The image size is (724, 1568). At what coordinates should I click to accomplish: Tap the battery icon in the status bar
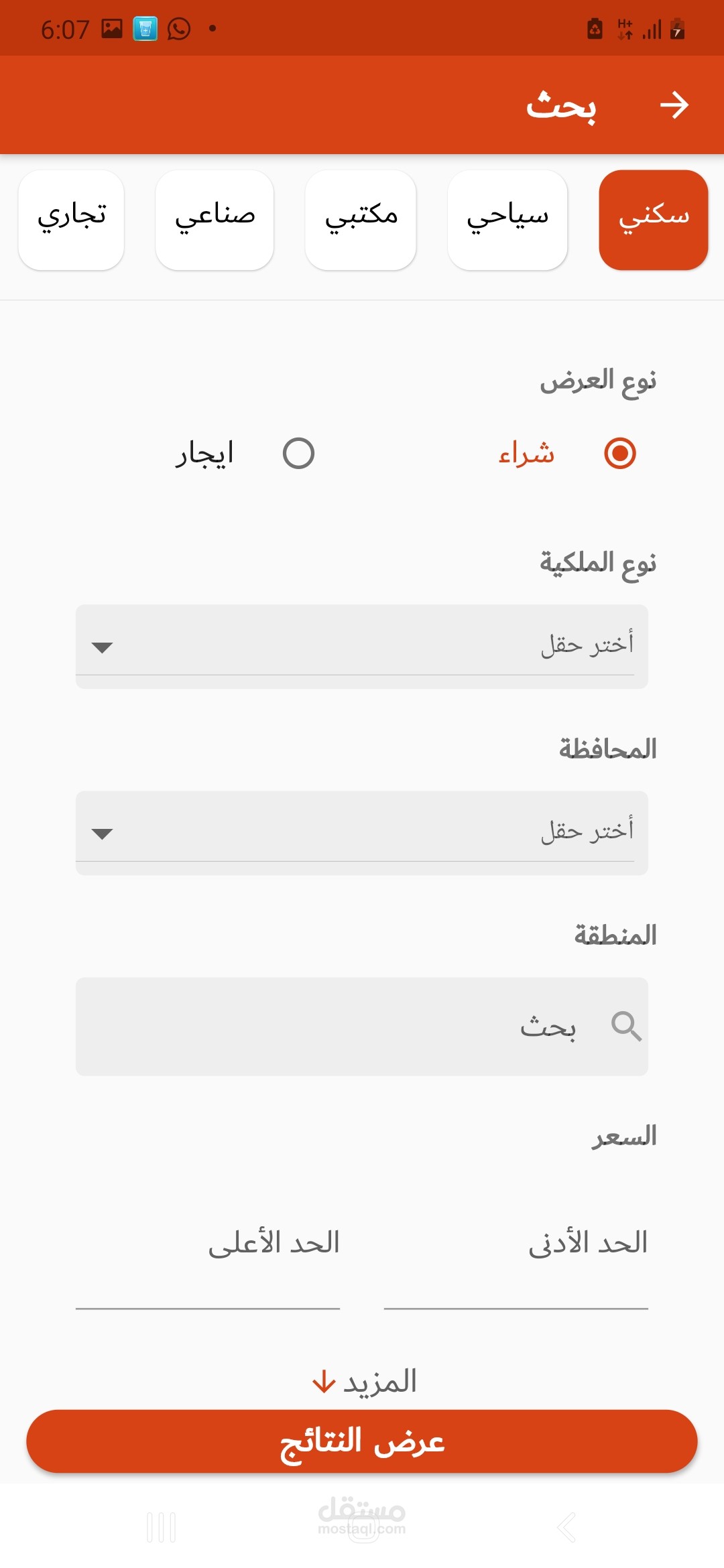pos(678,29)
